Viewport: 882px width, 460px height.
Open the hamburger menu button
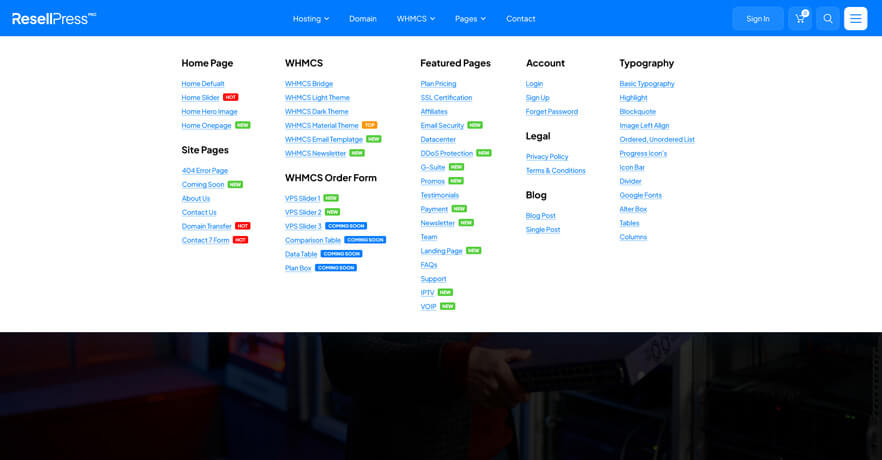point(856,19)
